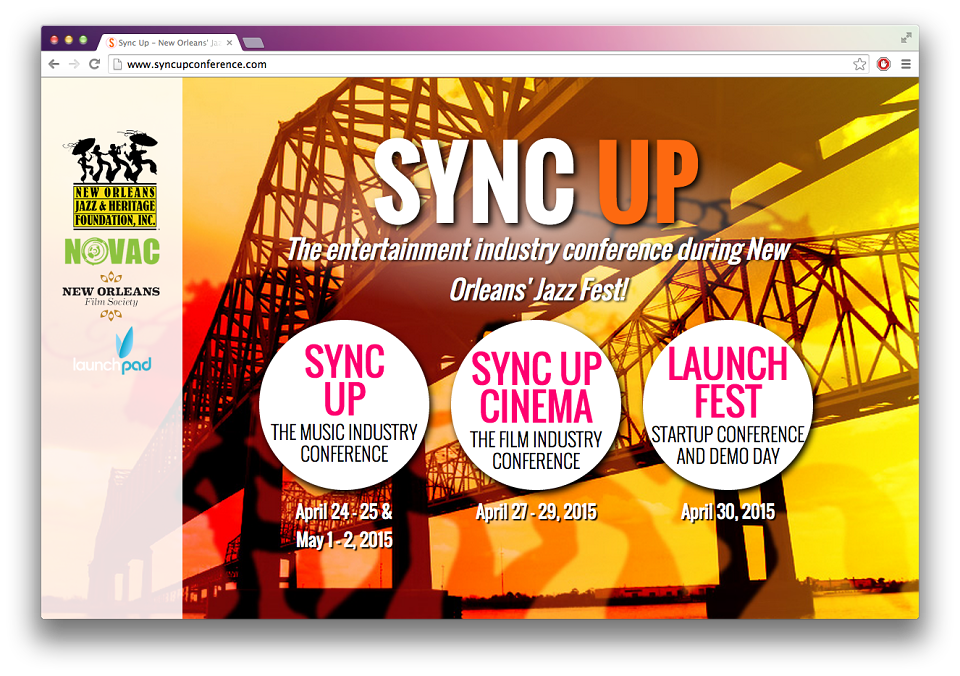Image resolution: width=960 pixels, height=676 pixels.
Task: Click the page icon beside the URL
Action: pos(118,64)
